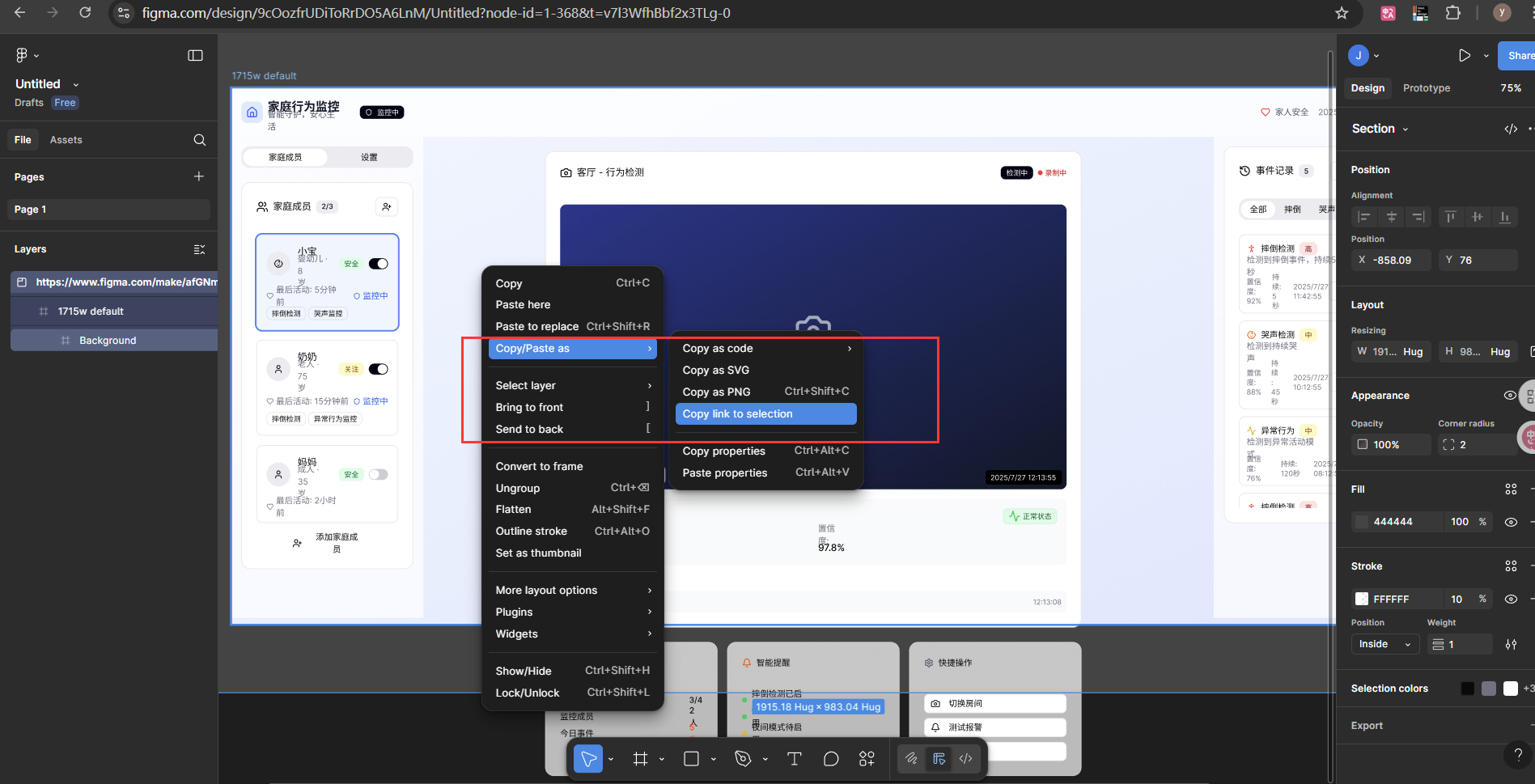The width and height of the screenshot is (1535, 784).
Task: Open the comment tool
Action: (x=830, y=759)
